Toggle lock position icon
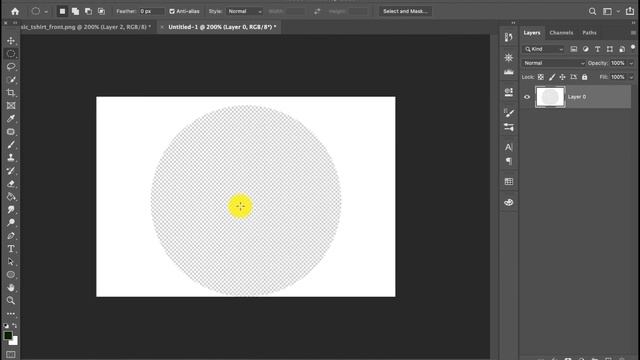 (562, 77)
